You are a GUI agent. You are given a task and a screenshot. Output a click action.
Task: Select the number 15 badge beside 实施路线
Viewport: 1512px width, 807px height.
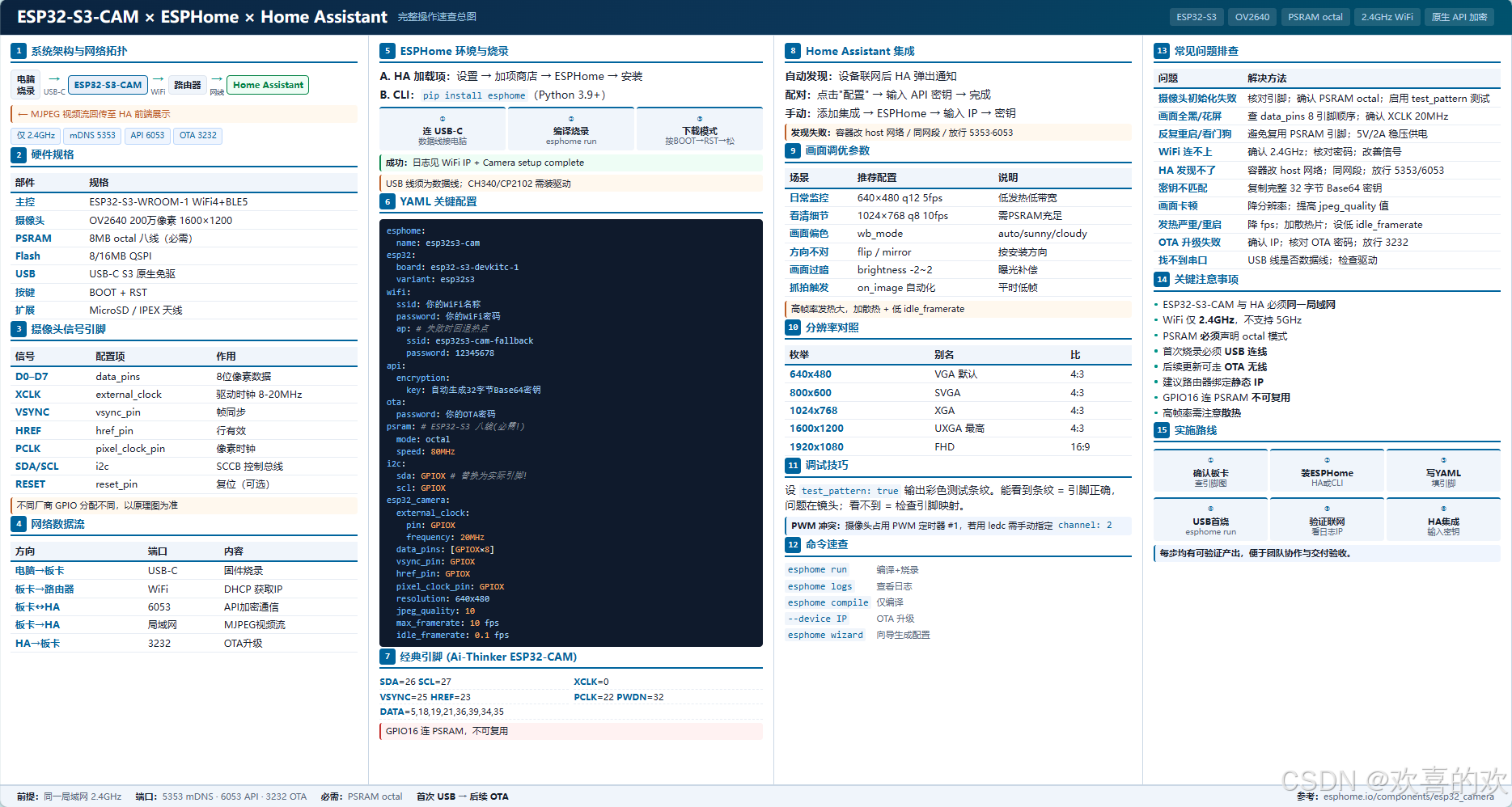(x=1162, y=430)
